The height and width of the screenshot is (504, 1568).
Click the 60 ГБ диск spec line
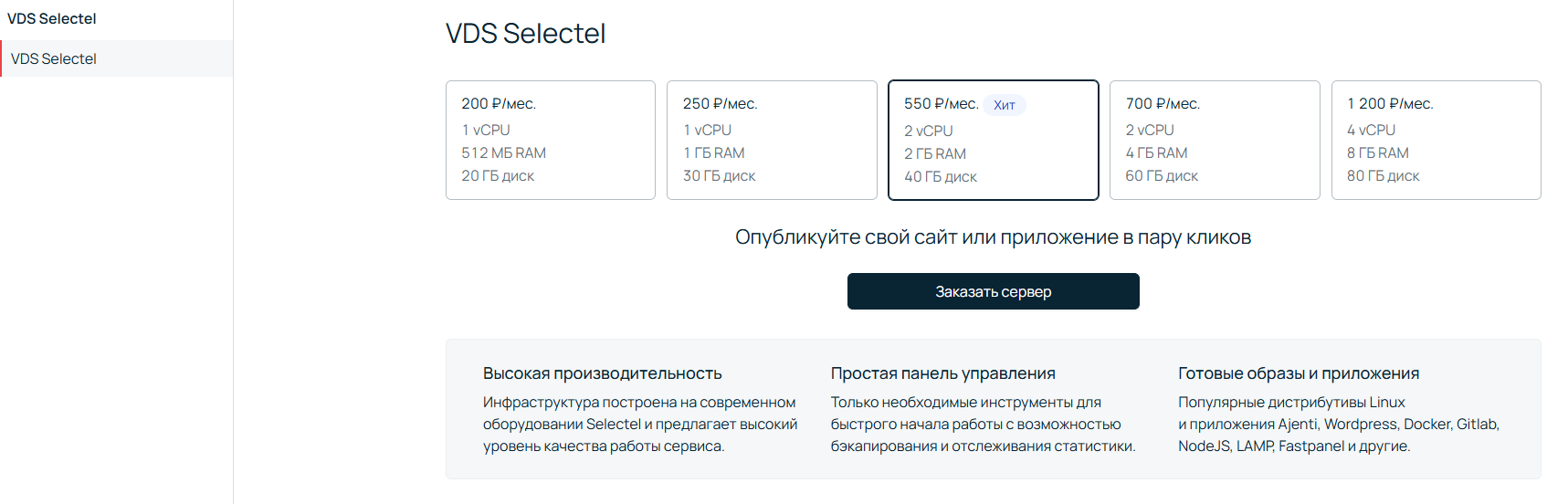(1162, 175)
